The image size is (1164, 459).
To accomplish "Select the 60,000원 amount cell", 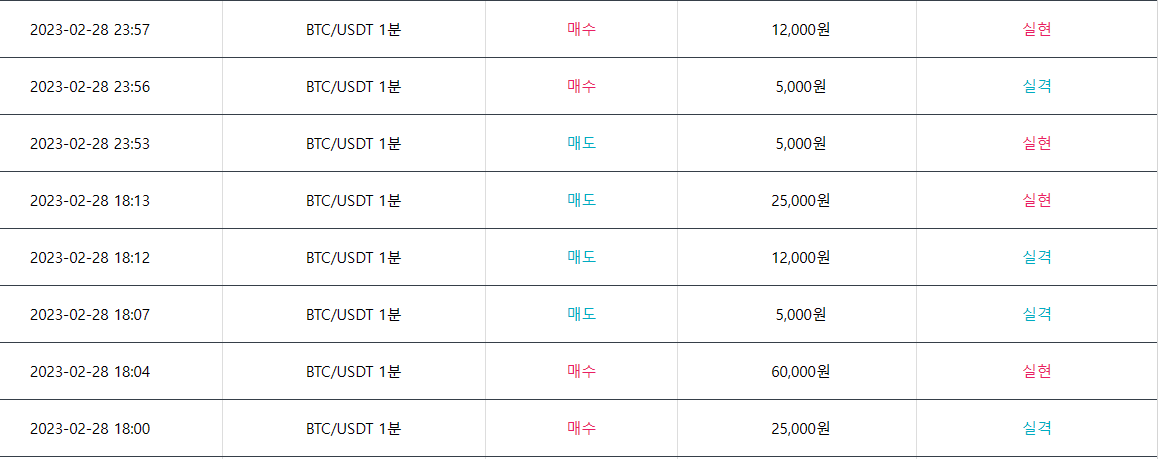I will [x=800, y=371].
